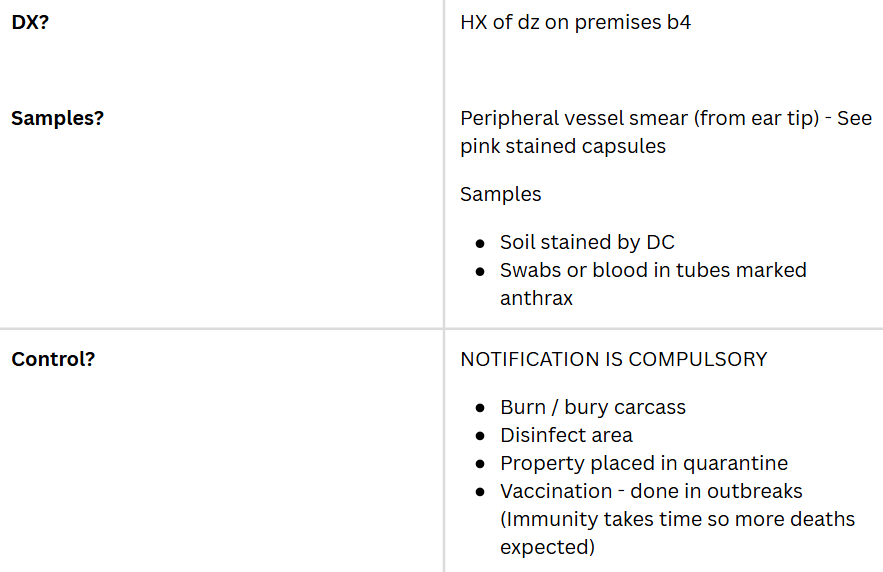883x572 pixels.
Task: Place cursor in "HX of dz on premises b4"
Action: (575, 22)
